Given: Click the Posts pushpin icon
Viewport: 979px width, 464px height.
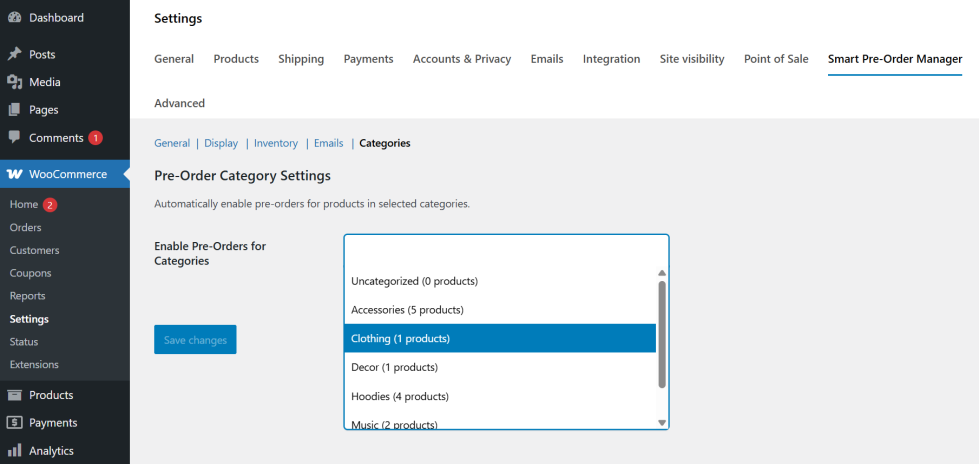Looking at the screenshot, I should point(14,54).
